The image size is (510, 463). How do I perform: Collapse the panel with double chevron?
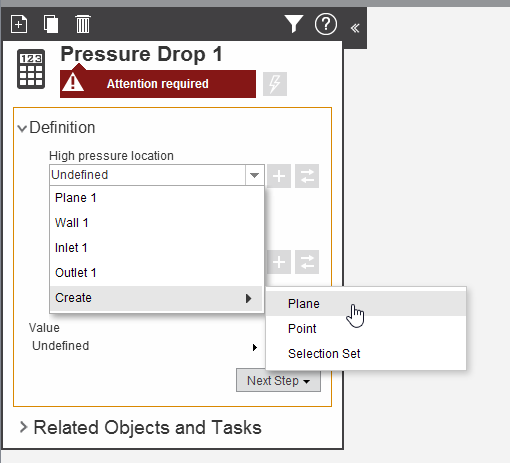coord(355,28)
